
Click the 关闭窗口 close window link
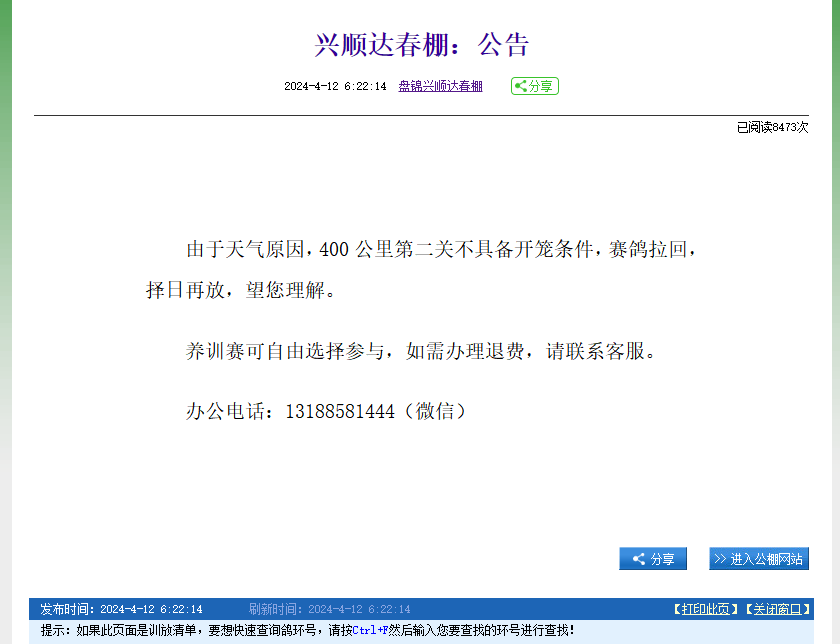tap(777, 609)
